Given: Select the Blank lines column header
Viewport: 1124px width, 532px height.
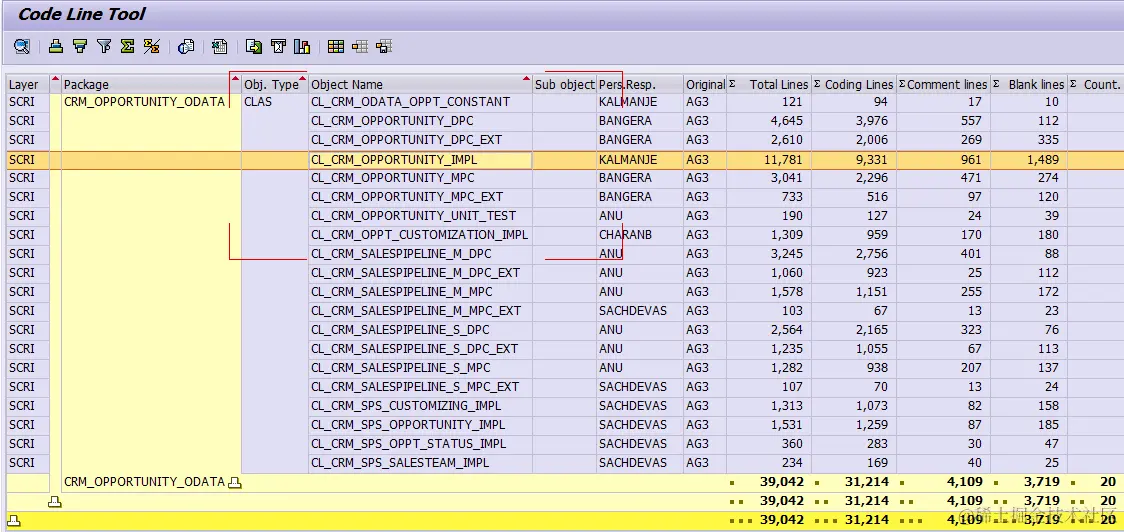Looking at the screenshot, I should (x=1029, y=84).
